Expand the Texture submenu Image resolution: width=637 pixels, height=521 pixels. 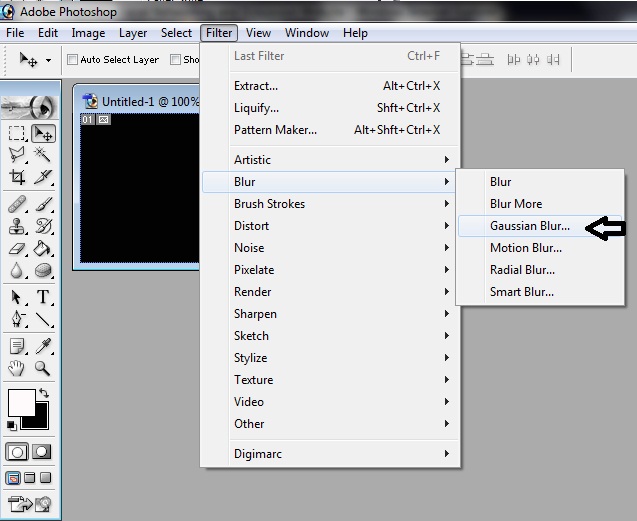point(331,380)
